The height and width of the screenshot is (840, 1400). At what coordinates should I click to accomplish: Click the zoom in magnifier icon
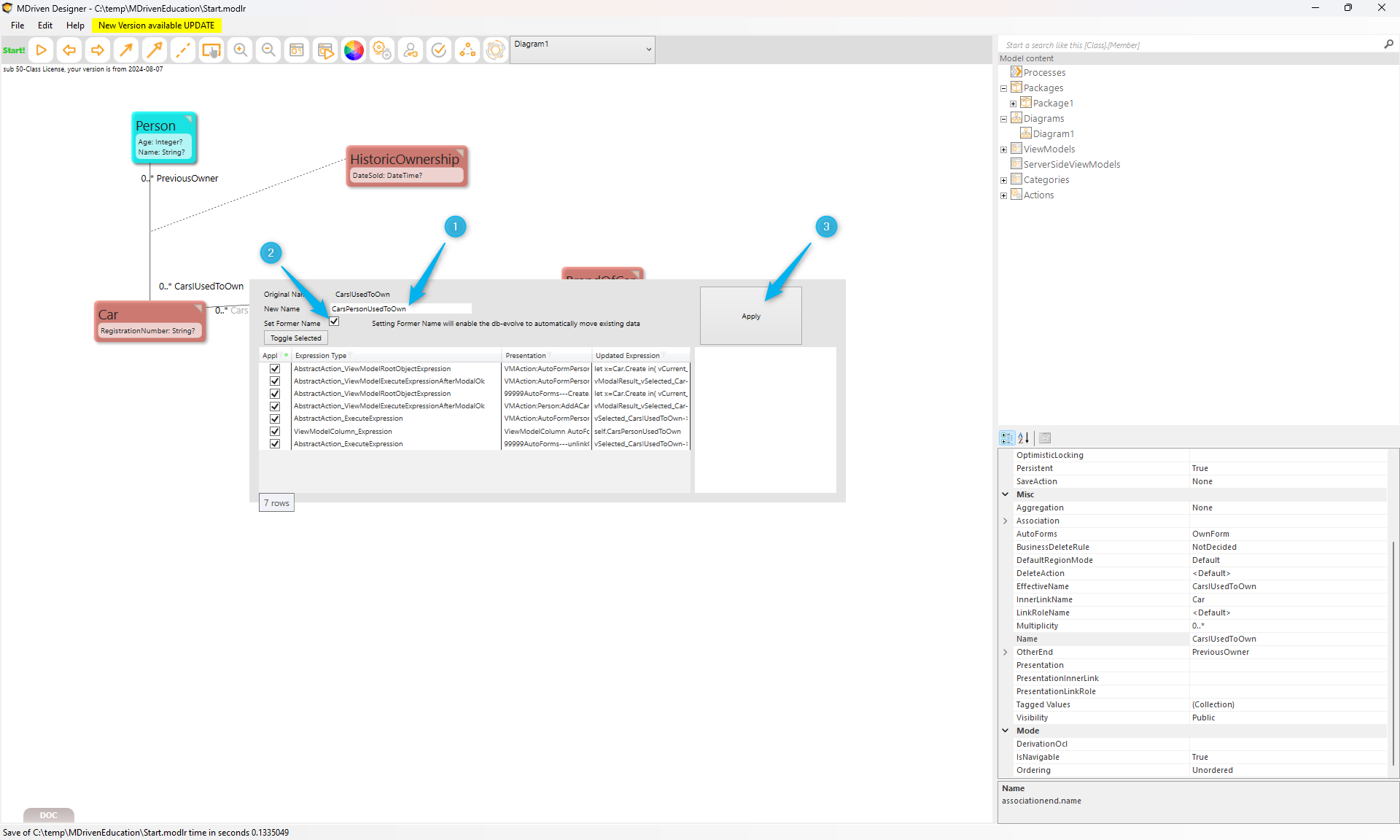tap(240, 50)
